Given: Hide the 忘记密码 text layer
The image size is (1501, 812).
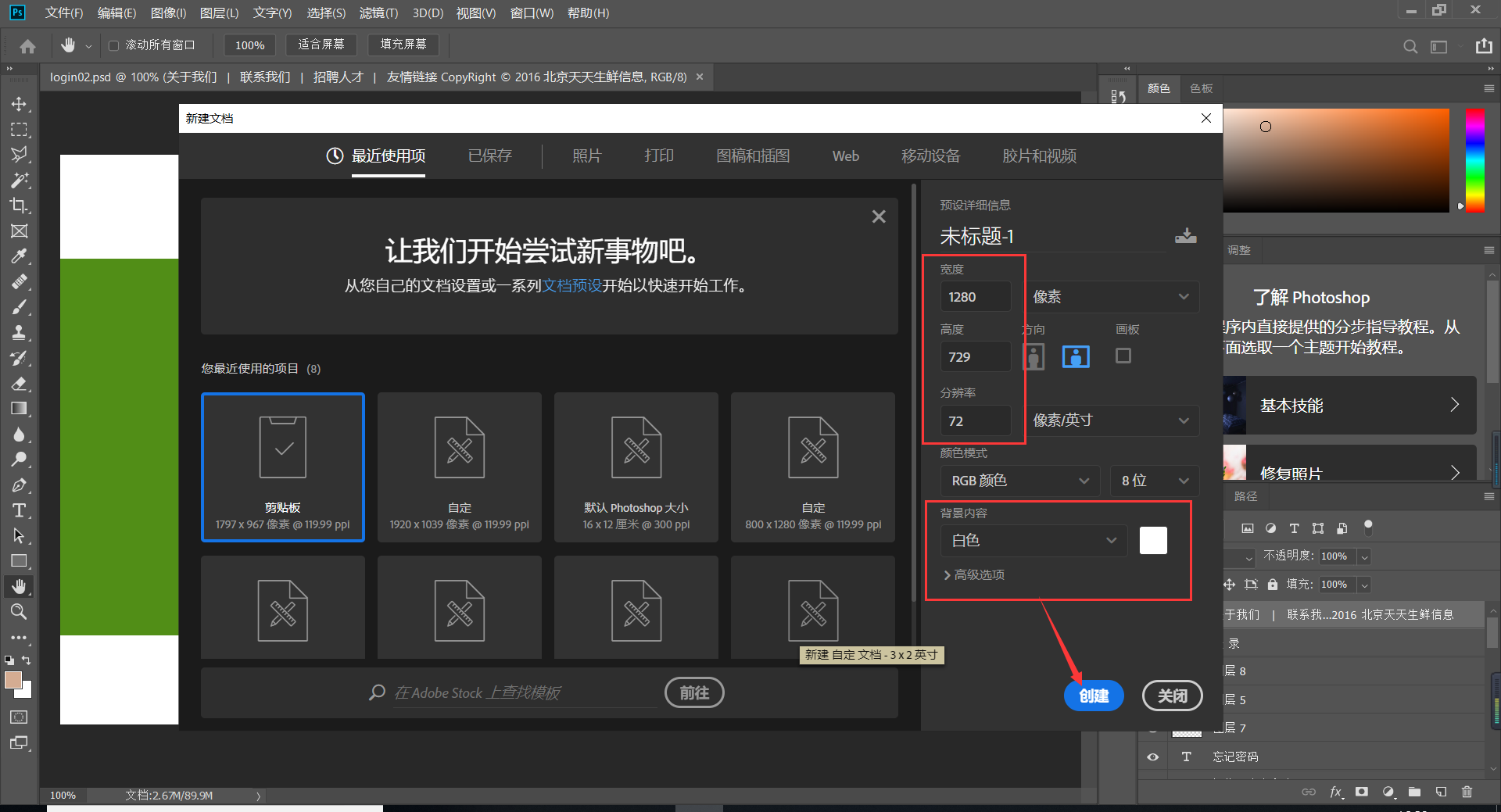Looking at the screenshot, I should coord(1153,757).
